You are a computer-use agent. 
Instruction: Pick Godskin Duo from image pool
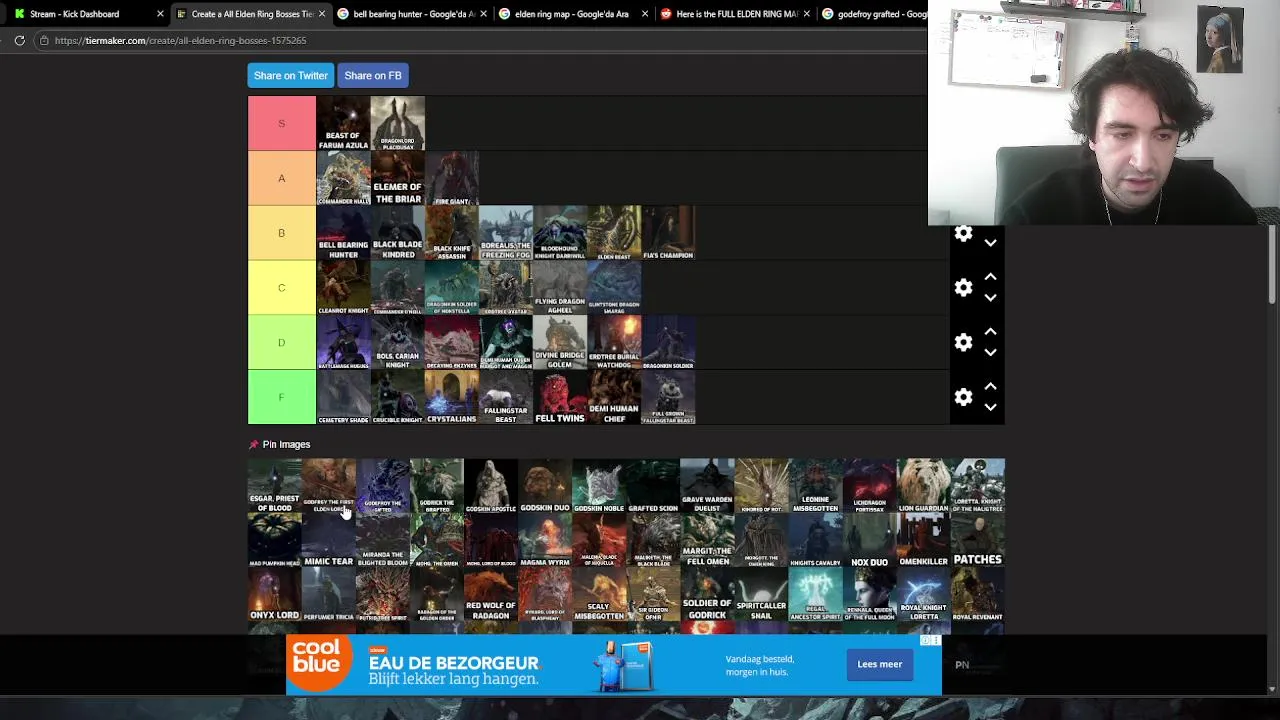(x=545, y=486)
